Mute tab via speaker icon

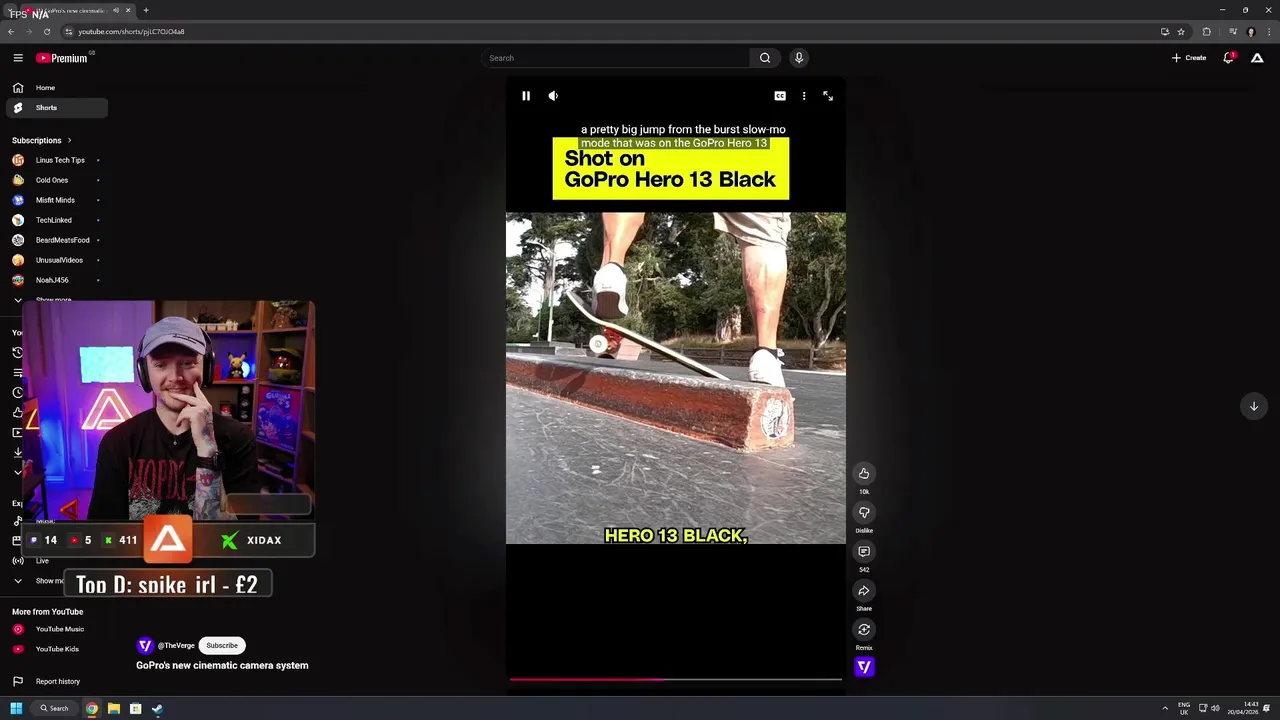point(116,10)
